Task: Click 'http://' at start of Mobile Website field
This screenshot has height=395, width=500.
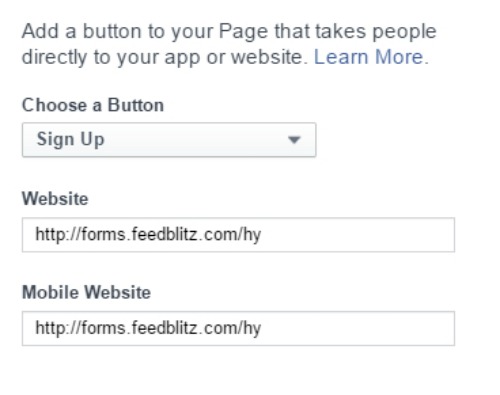Action: pos(57,328)
